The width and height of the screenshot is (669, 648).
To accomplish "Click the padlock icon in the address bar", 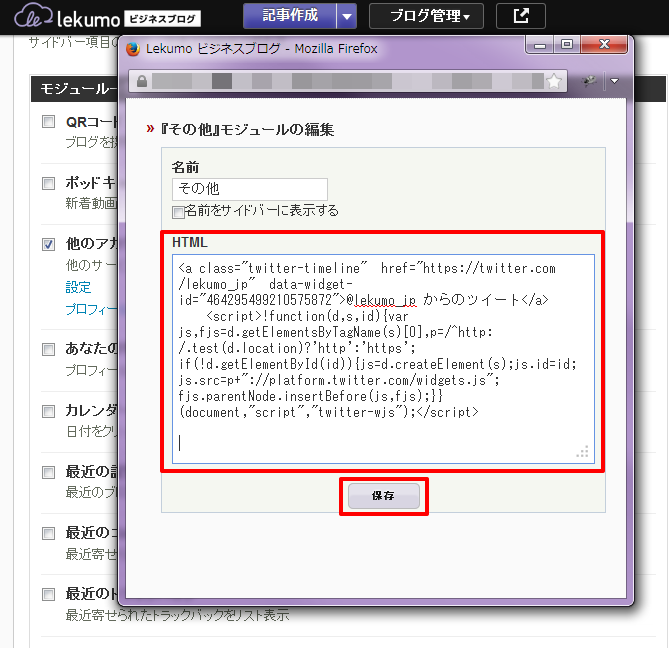I will pos(142,81).
